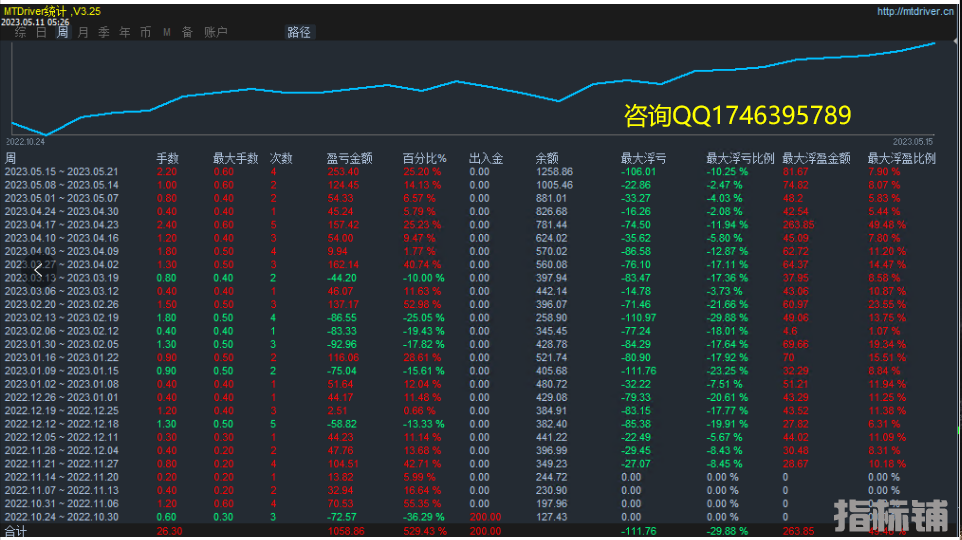Viewport: 962px width, 540px height.
Task: Click the 余额 column header
Action: (547, 158)
